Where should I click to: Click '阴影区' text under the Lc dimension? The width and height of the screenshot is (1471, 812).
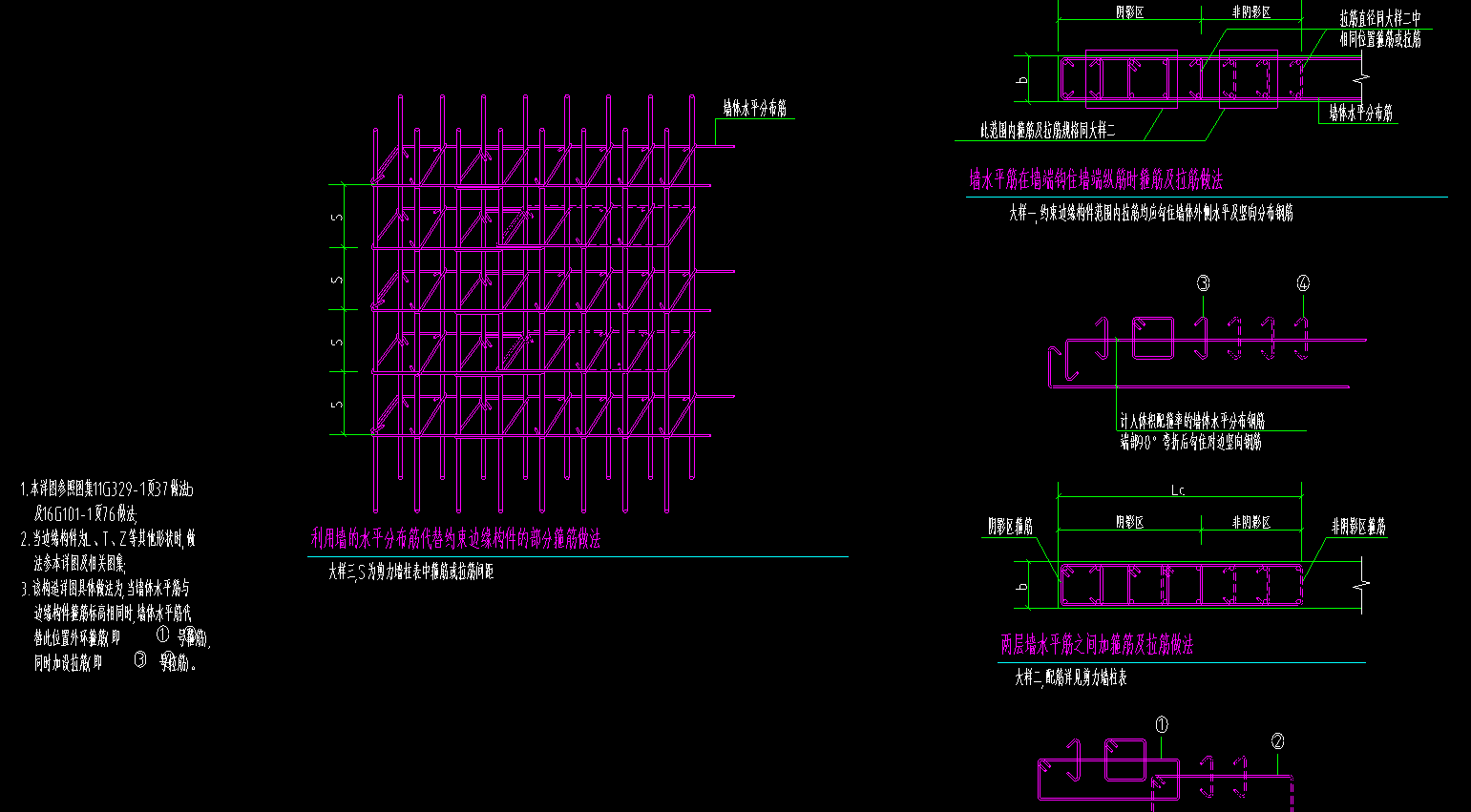tap(1129, 523)
